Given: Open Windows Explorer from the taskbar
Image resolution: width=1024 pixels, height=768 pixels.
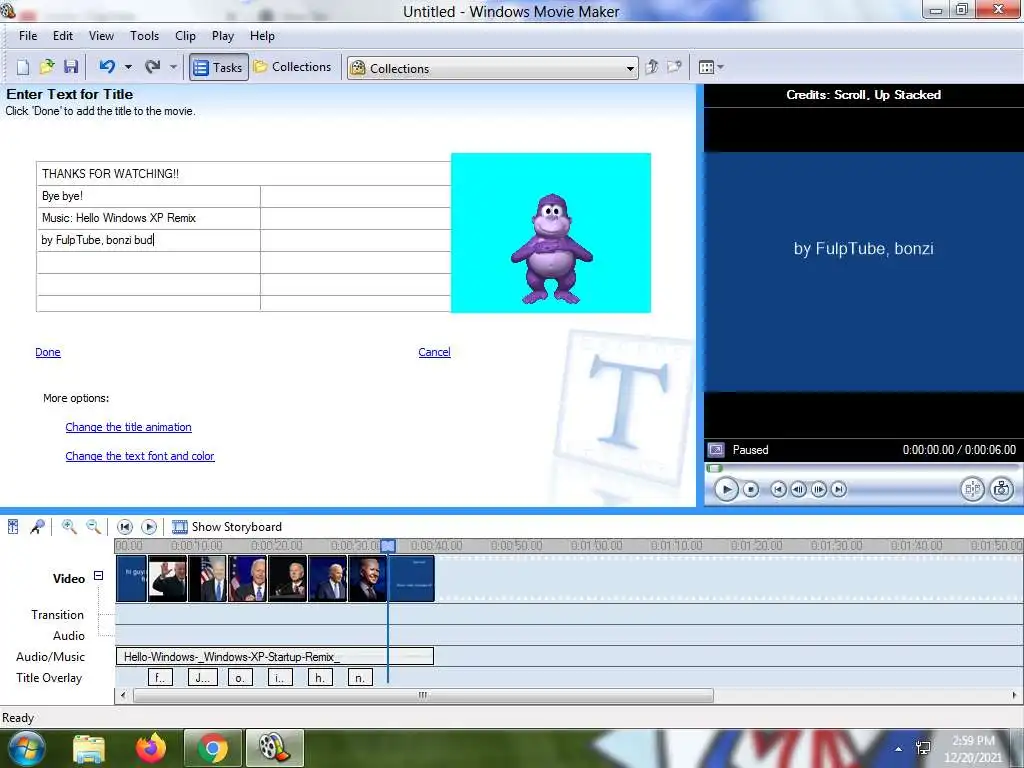Looking at the screenshot, I should click(89, 749).
